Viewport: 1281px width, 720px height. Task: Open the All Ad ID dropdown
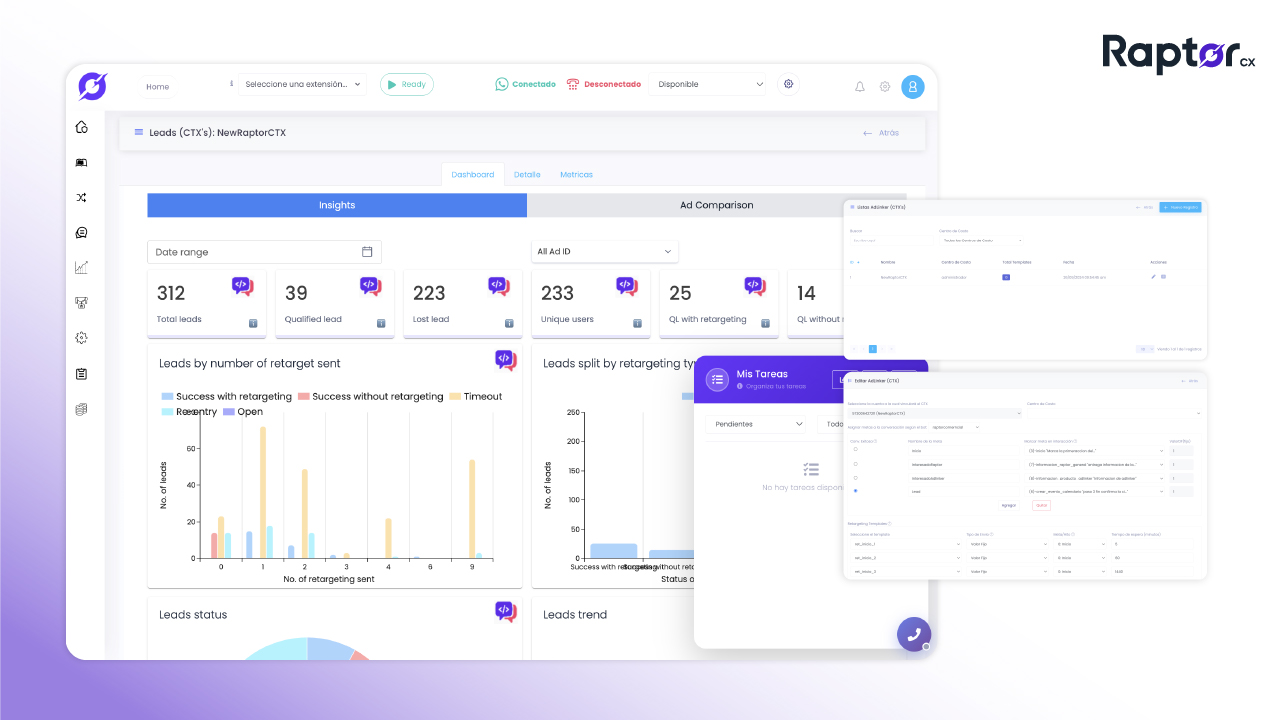pyautogui.click(x=604, y=252)
